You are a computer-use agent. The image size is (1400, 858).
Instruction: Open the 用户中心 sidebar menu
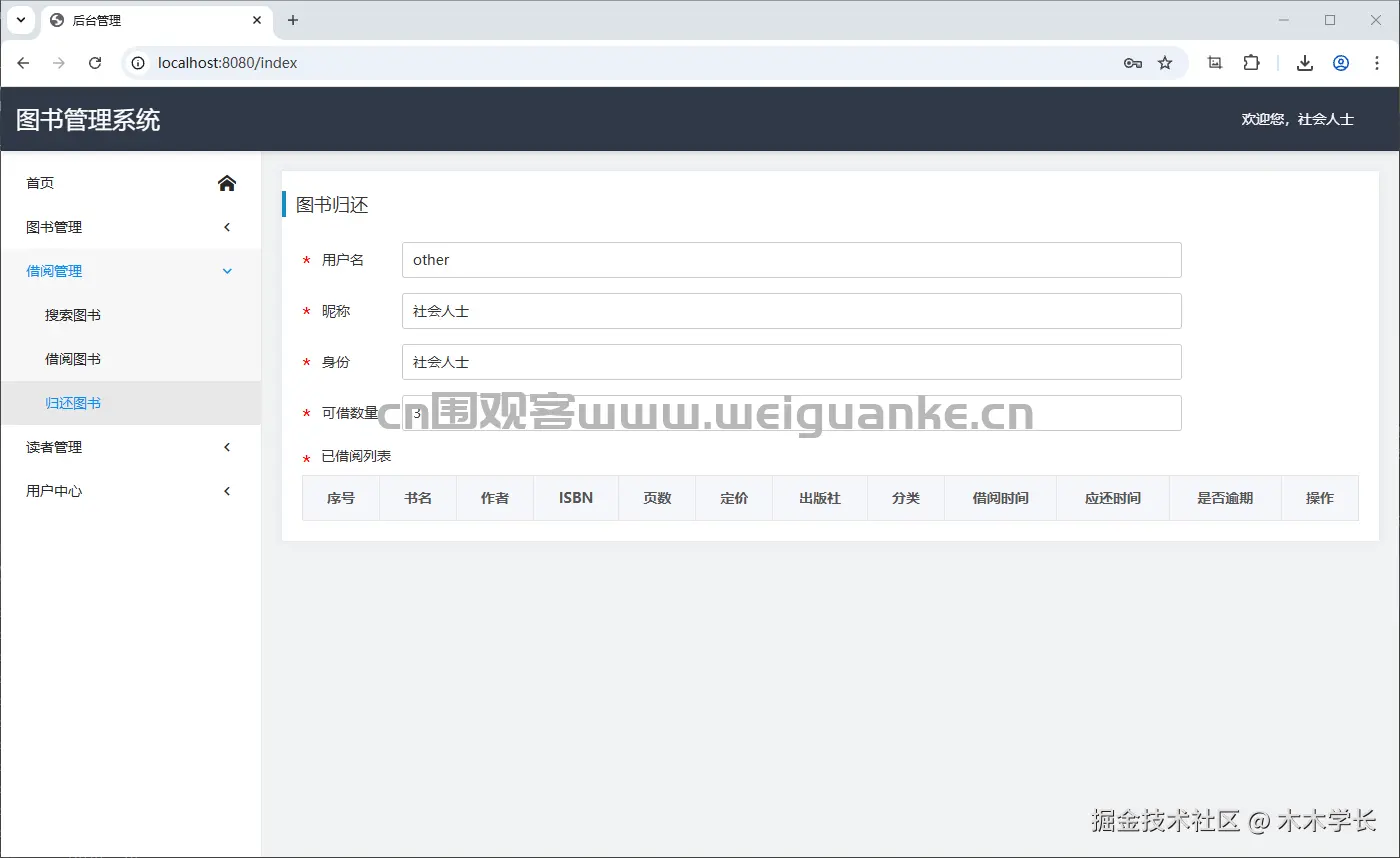[131, 491]
